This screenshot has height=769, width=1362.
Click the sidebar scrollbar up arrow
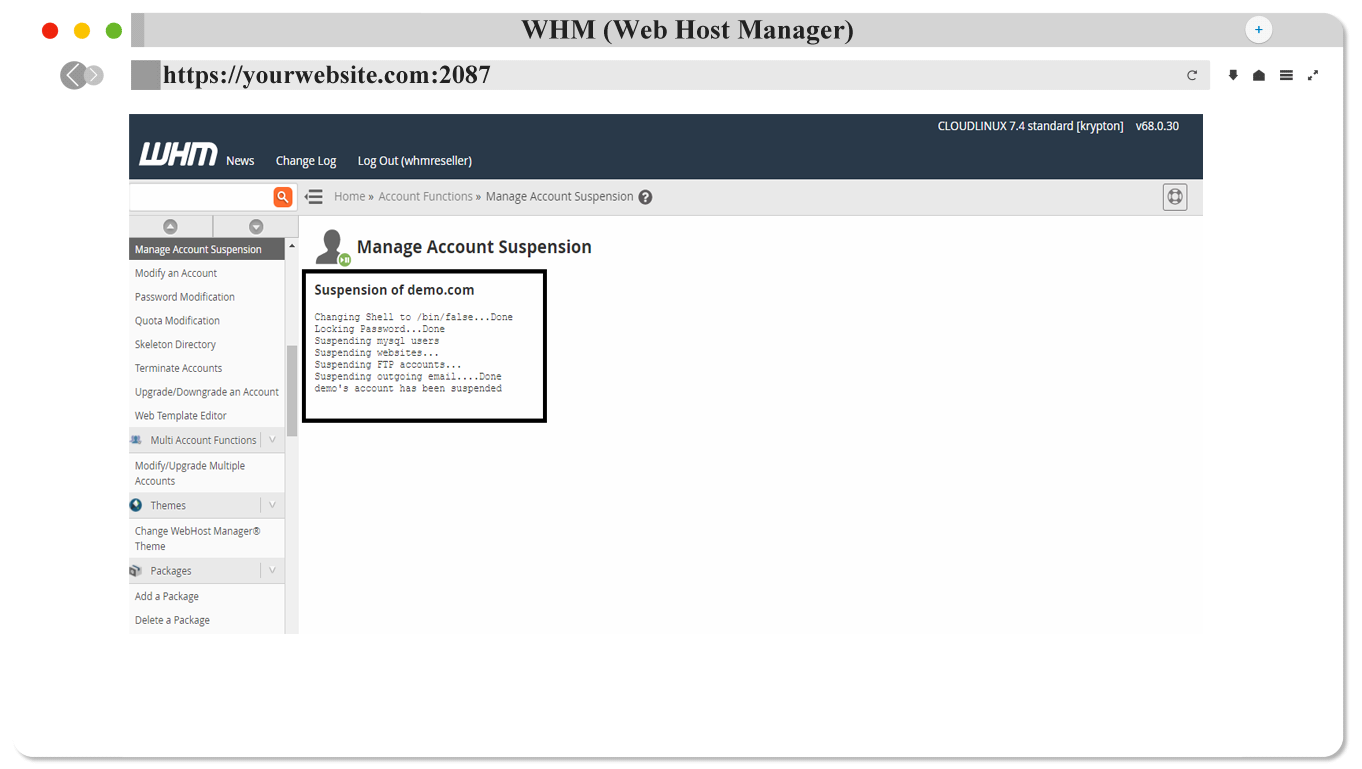click(292, 246)
